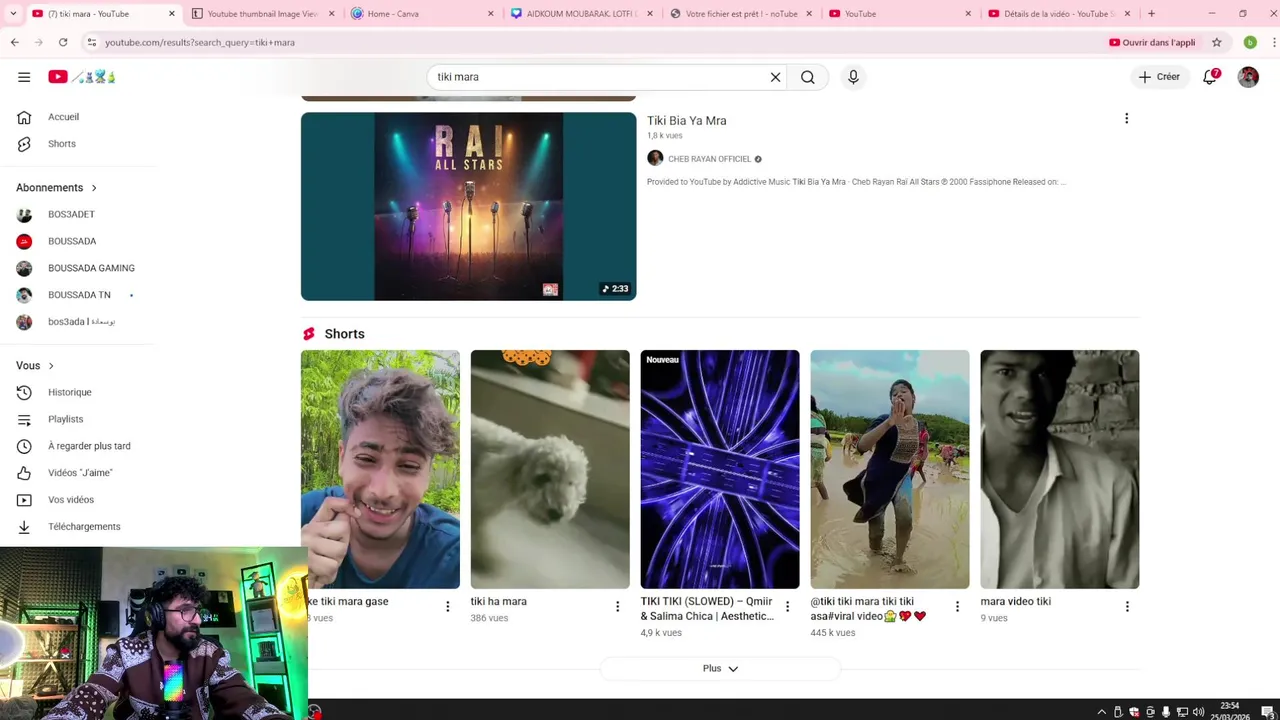
Task: Click the Créer button
Action: pos(1159,77)
